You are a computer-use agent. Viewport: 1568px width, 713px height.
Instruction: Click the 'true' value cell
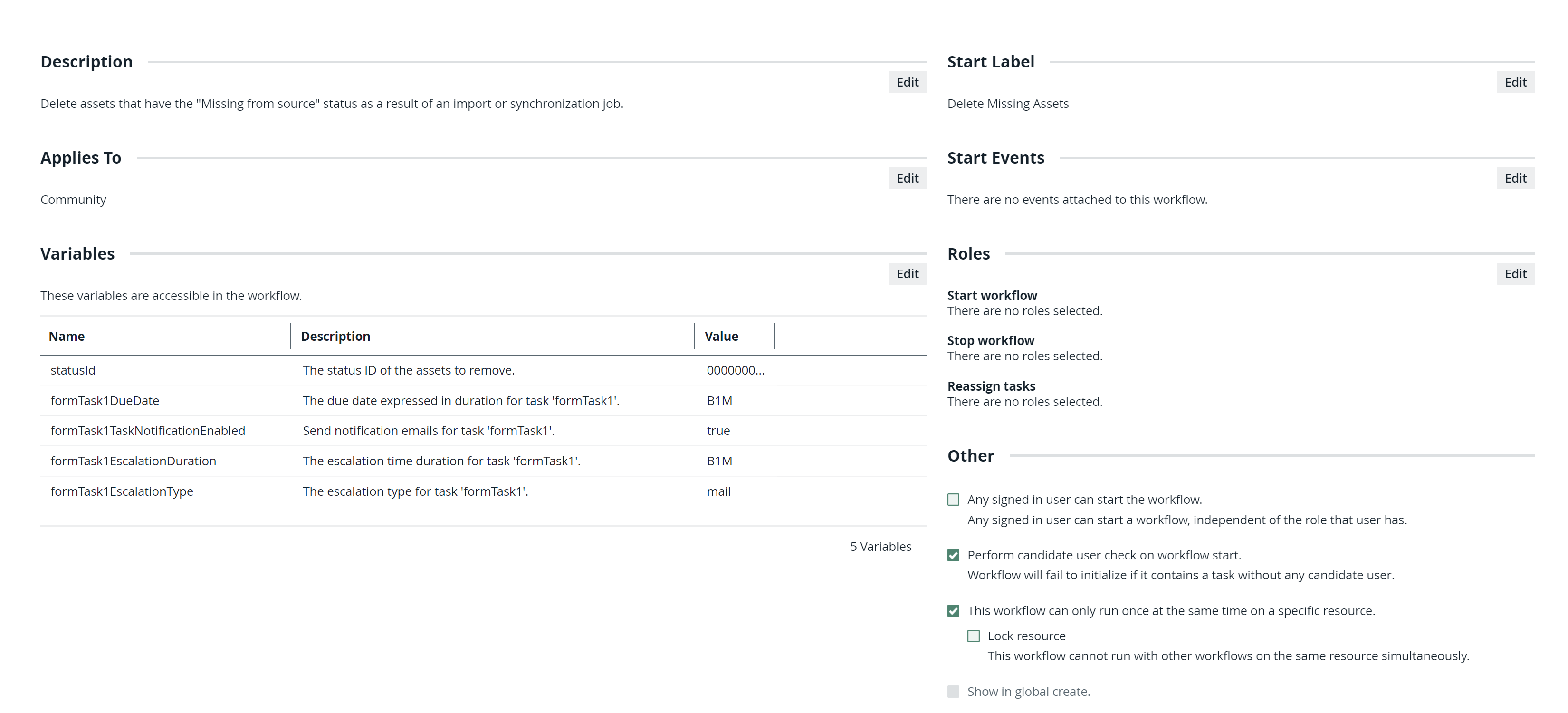(x=718, y=431)
